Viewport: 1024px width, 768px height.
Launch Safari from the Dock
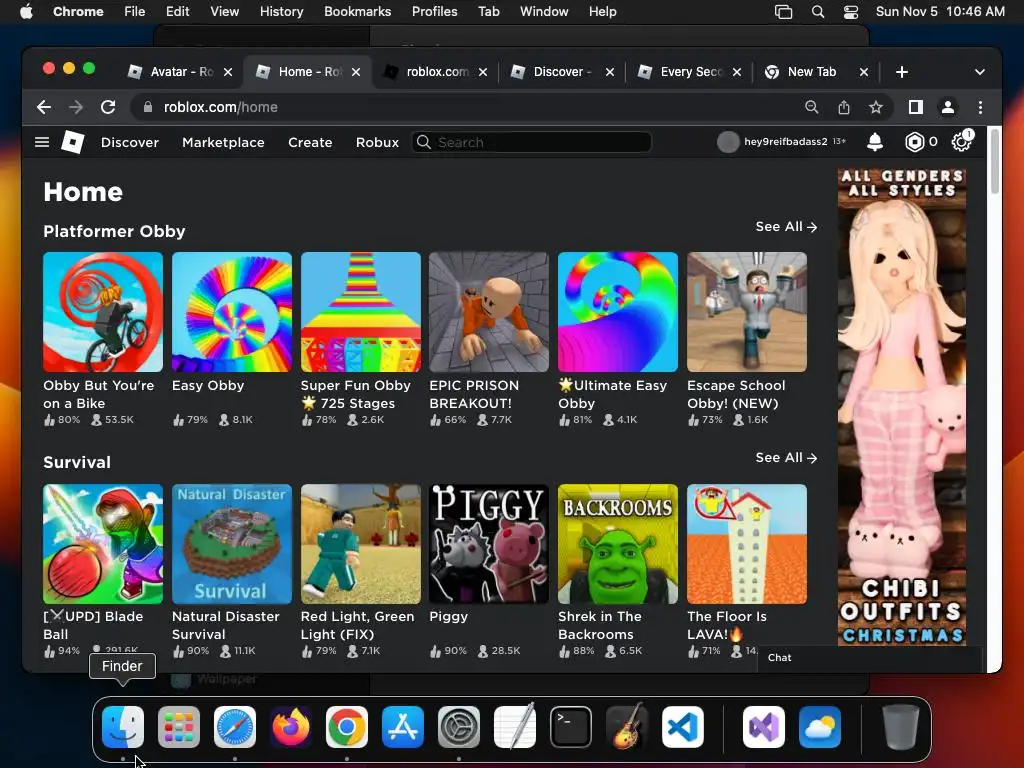[235, 726]
